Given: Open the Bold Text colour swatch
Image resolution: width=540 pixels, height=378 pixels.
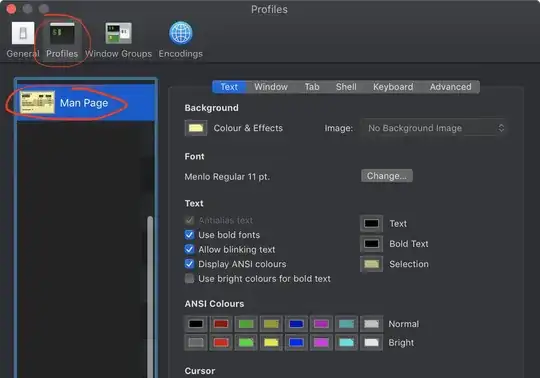Looking at the screenshot, I should (371, 244).
